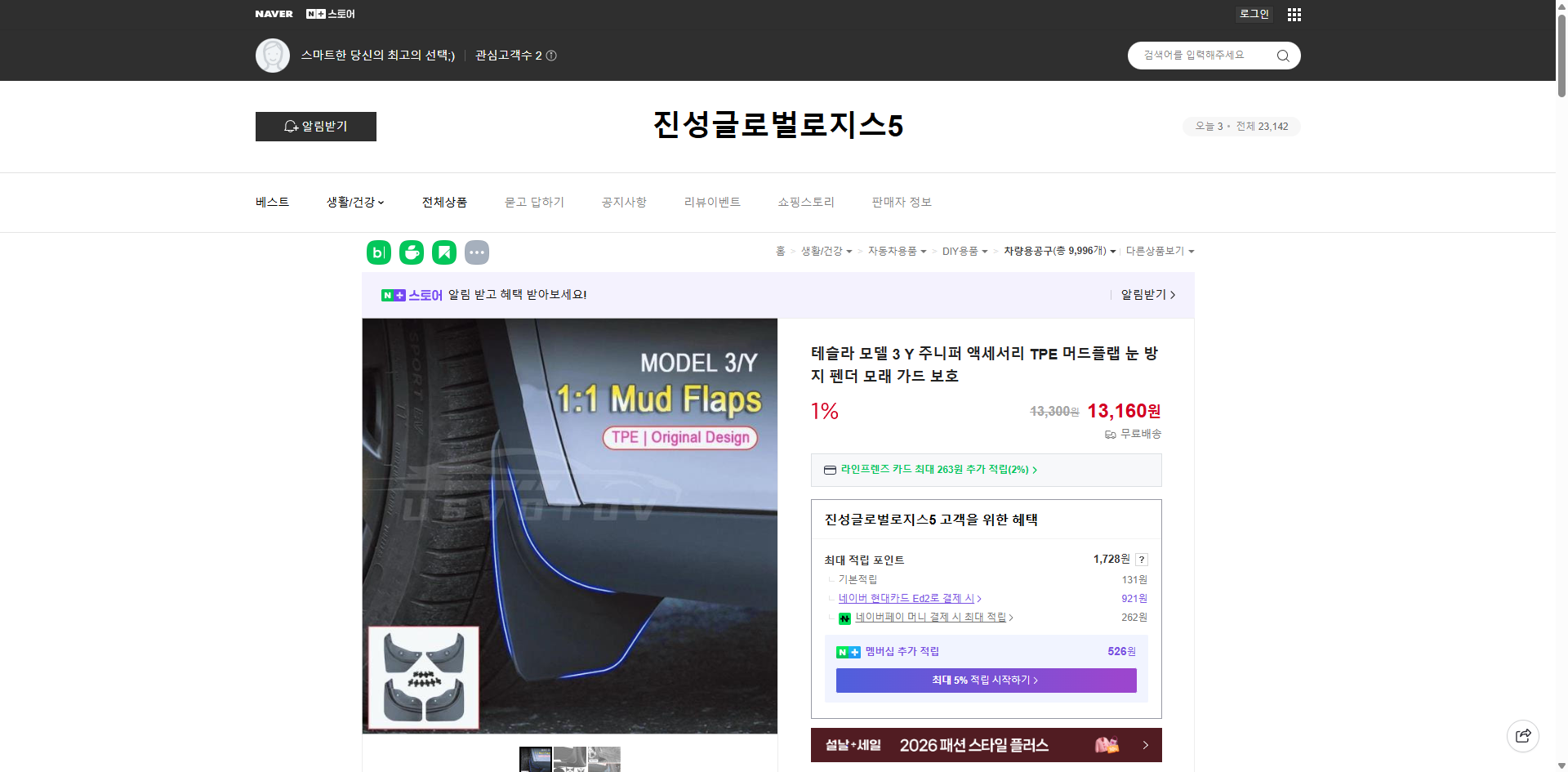Open the 전체상품 menu

tap(443, 202)
